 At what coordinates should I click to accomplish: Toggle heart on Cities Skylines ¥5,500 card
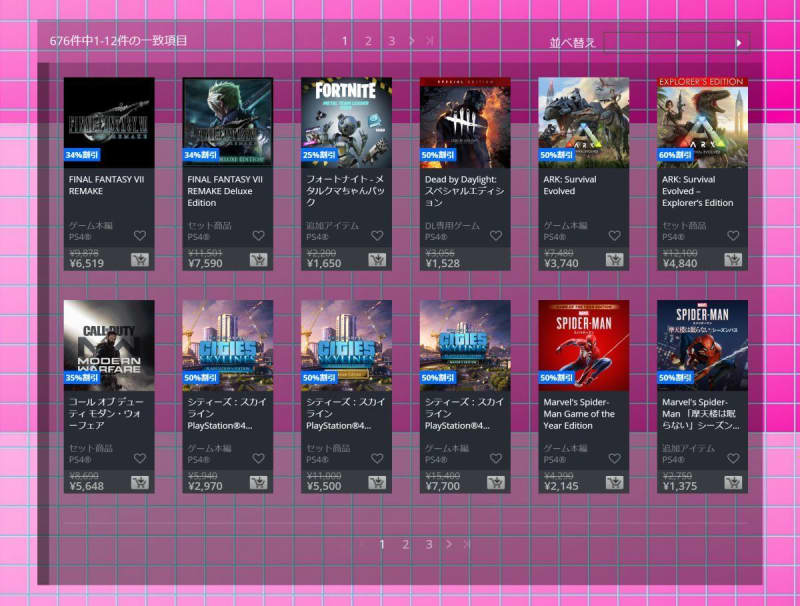click(x=377, y=458)
